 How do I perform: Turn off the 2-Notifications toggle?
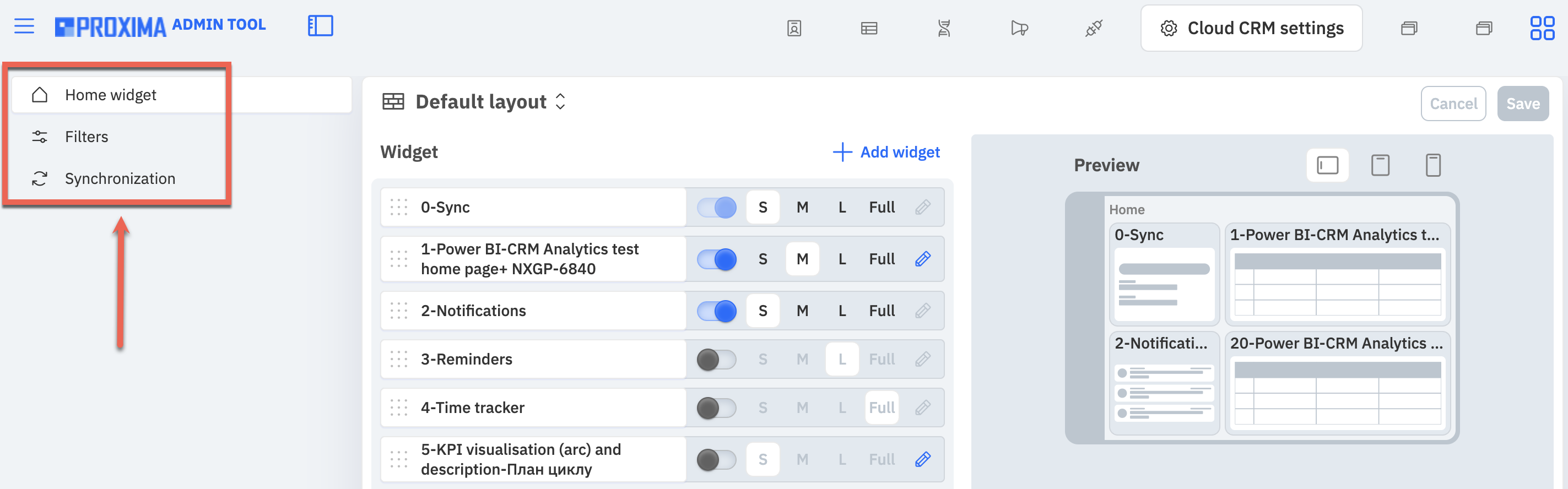click(x=716, y=311)
